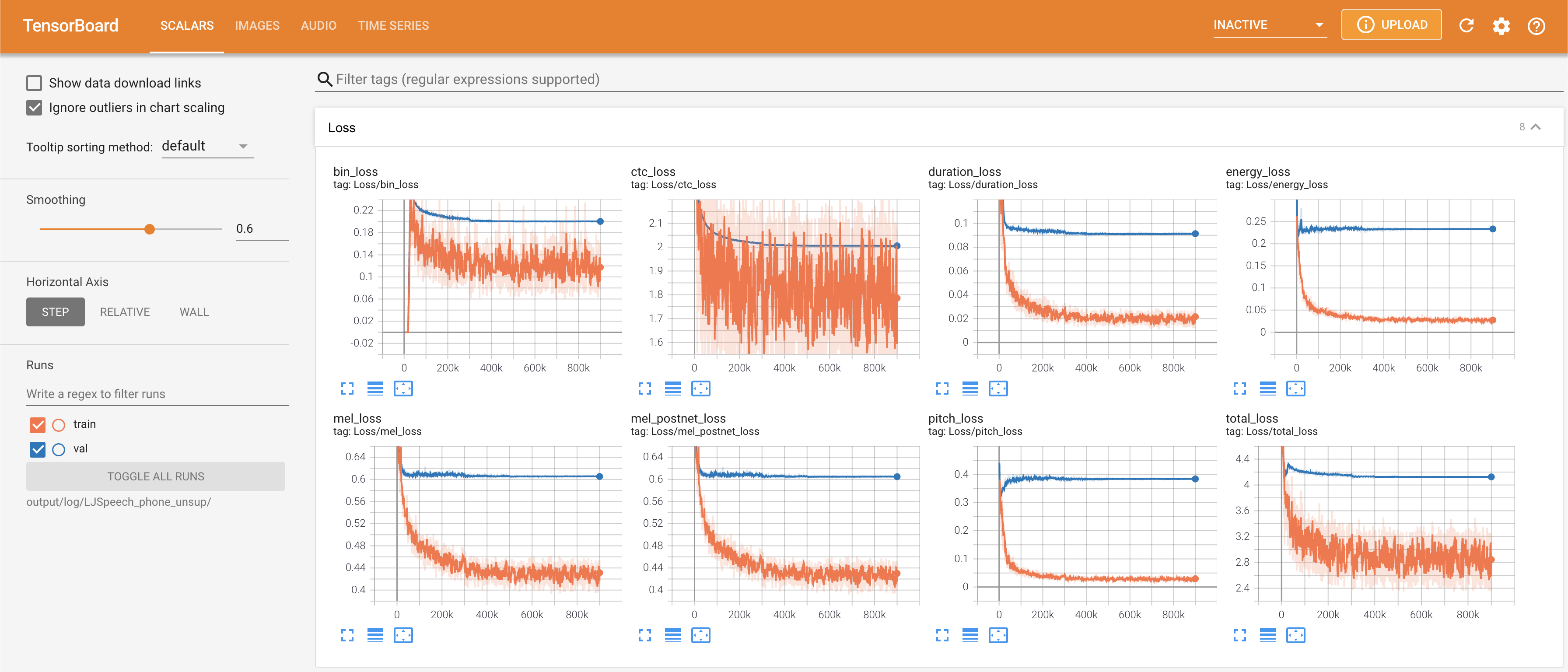
Task: Fit domain to data on duration_loss chart
Action: tap(998, 388)
